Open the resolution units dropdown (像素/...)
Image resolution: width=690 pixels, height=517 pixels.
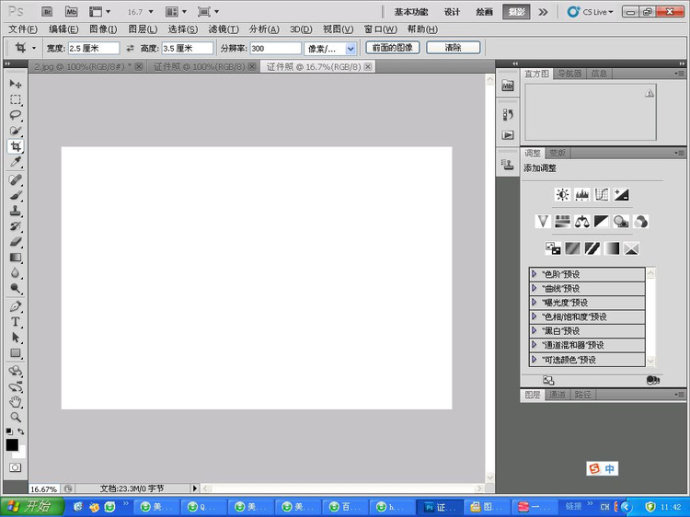click(x=350, y=48)
